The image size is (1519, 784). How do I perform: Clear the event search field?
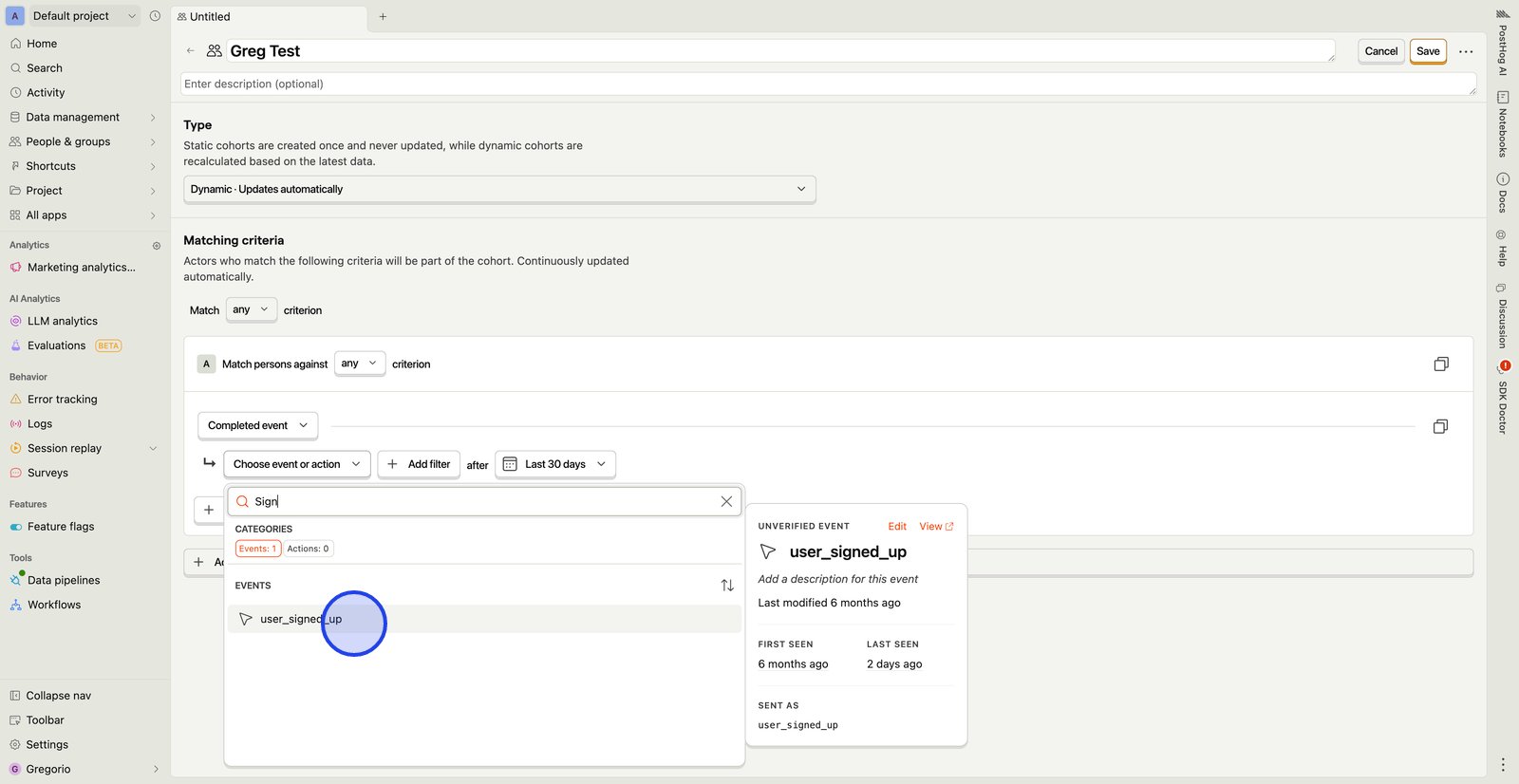(x=726, y=501)
